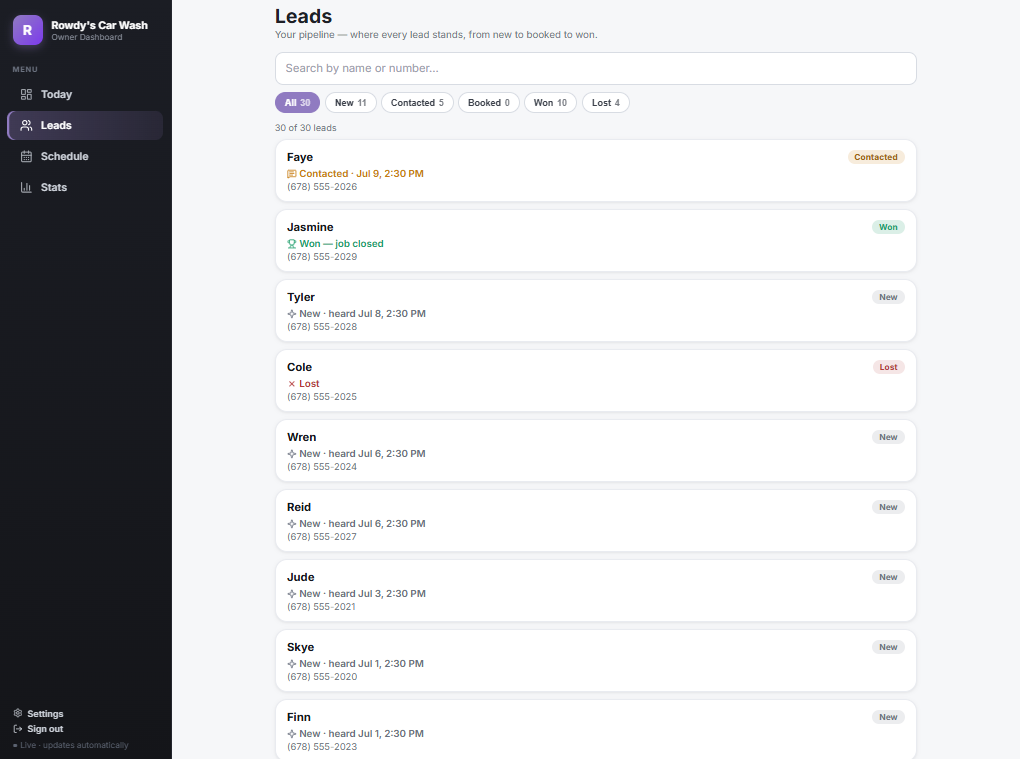Click the Contacted badge on Faye's card
Image resolution: width=1020 pixels, height=759 pixels.
pyautogui.click(x=876, y=157)
